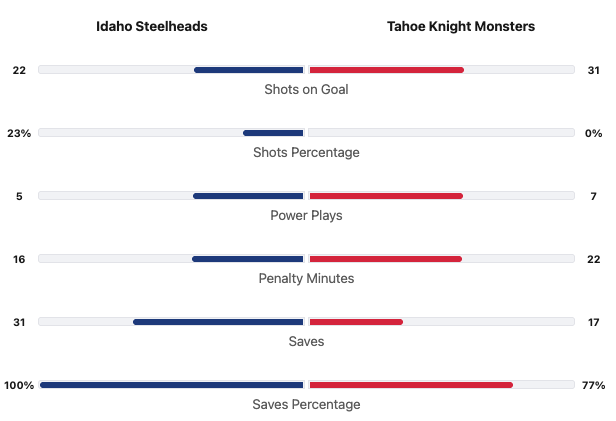Click the blue Saves bar
Viewport: 616px width, 421px height.
(x=218, y=322)
